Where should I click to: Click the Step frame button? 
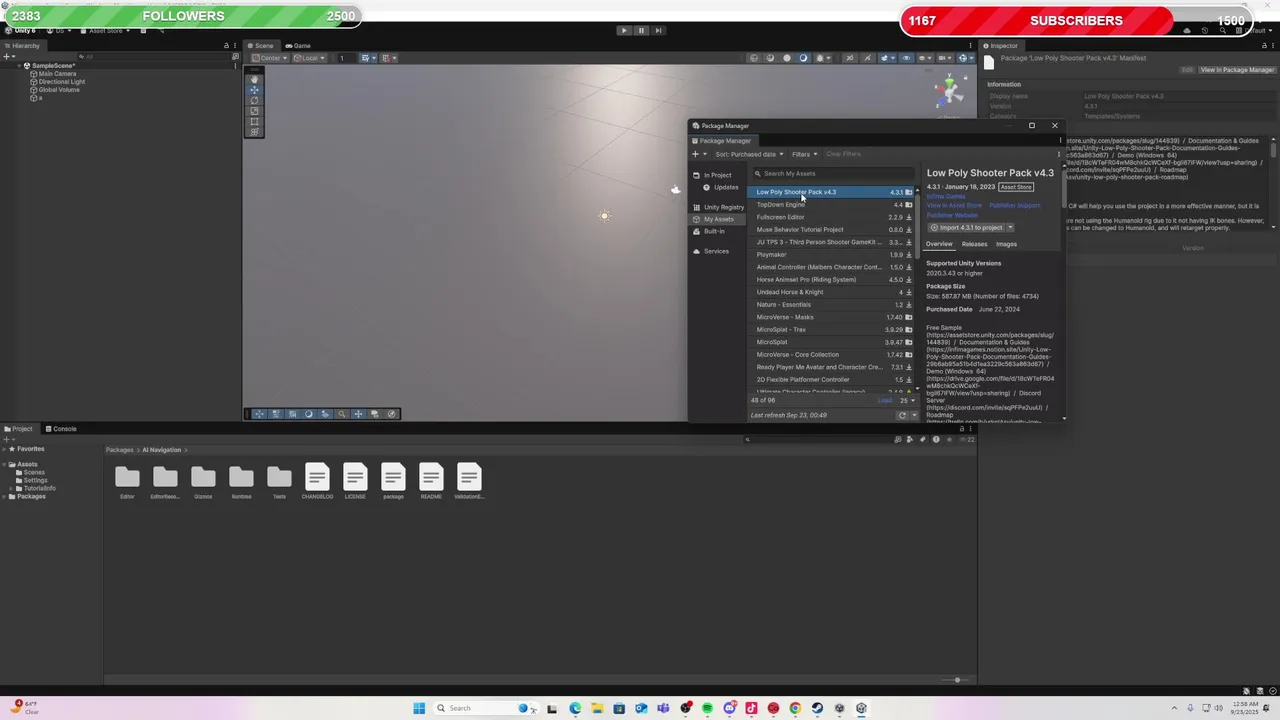pyautogui.click(x=658, y=30)
